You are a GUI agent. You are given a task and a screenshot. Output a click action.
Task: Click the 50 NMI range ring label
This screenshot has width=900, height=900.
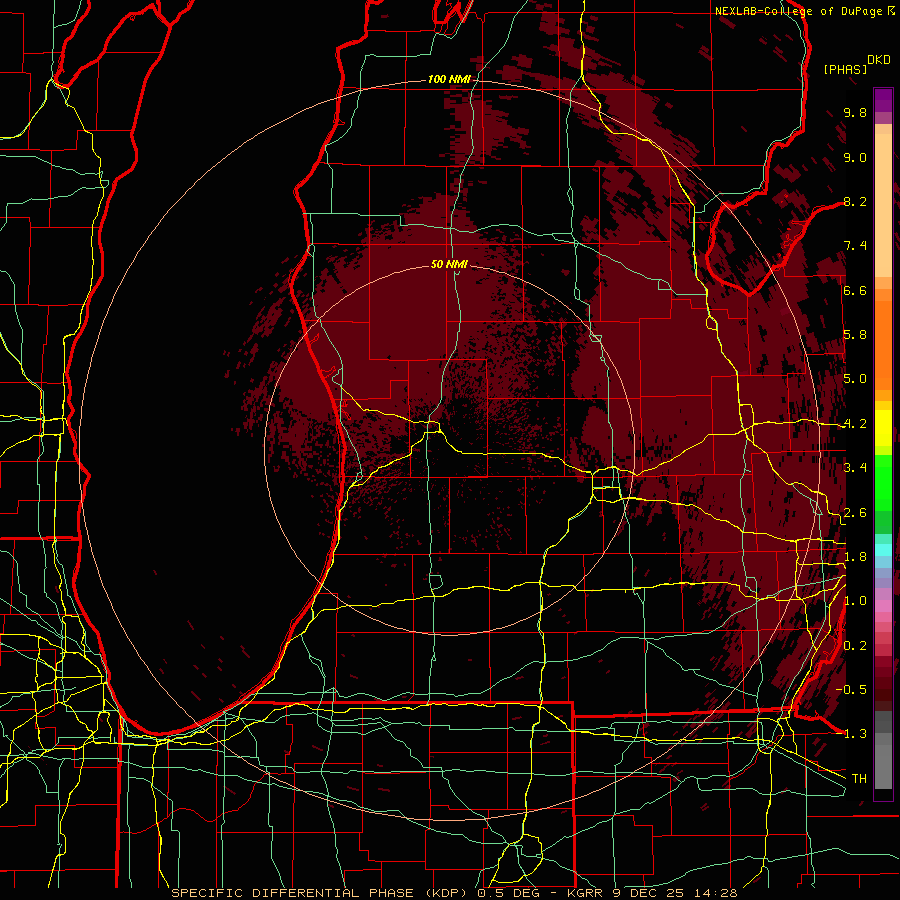[x=449, y=264]
